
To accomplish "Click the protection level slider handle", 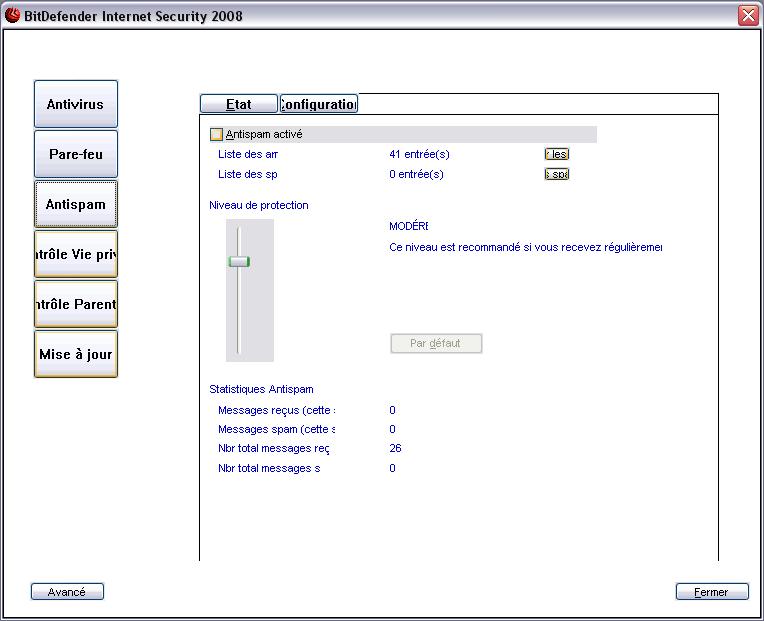I will tap(239, 262).
